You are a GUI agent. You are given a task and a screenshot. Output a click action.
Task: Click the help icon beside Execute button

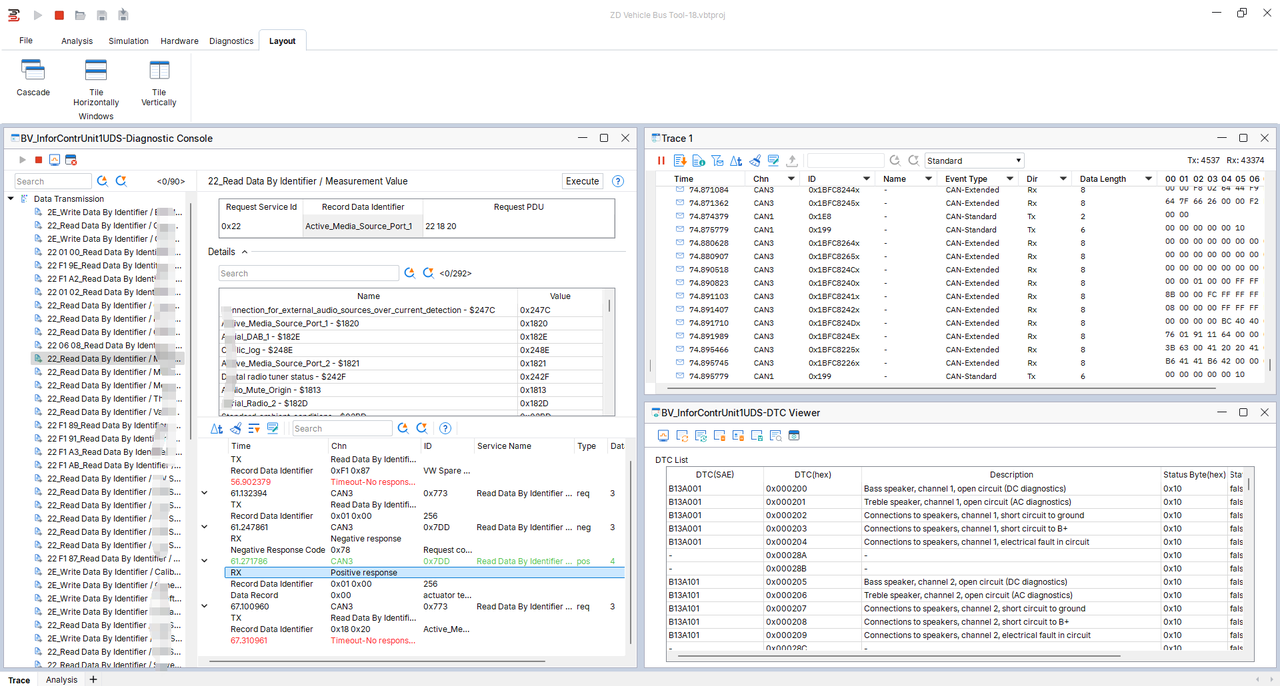[x=618, y=181]
